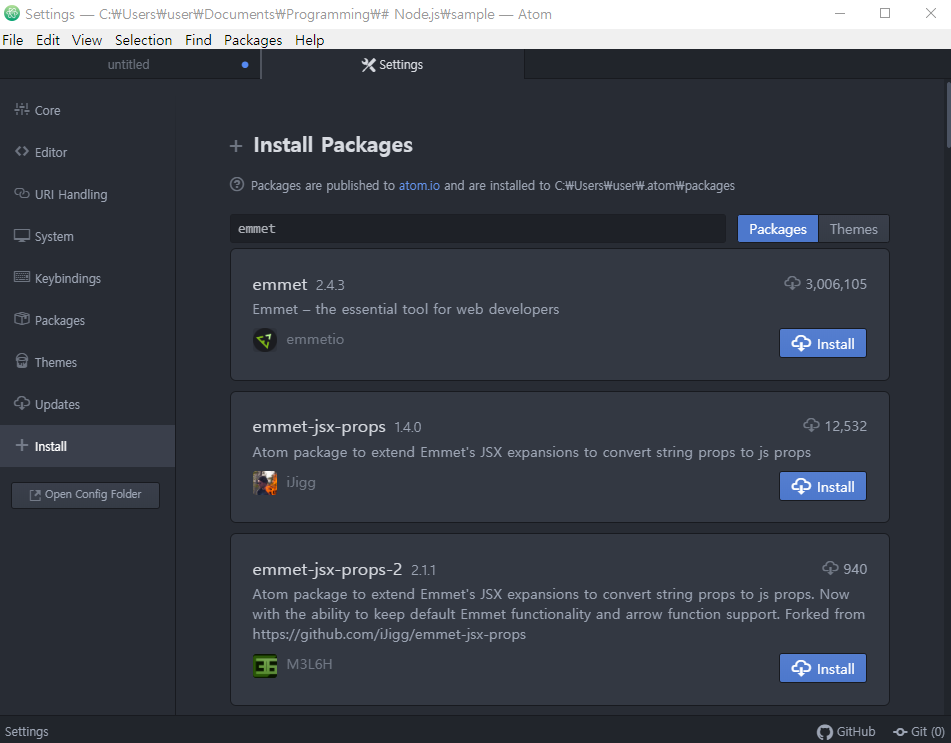Open the Selection menu

[143, 40]
